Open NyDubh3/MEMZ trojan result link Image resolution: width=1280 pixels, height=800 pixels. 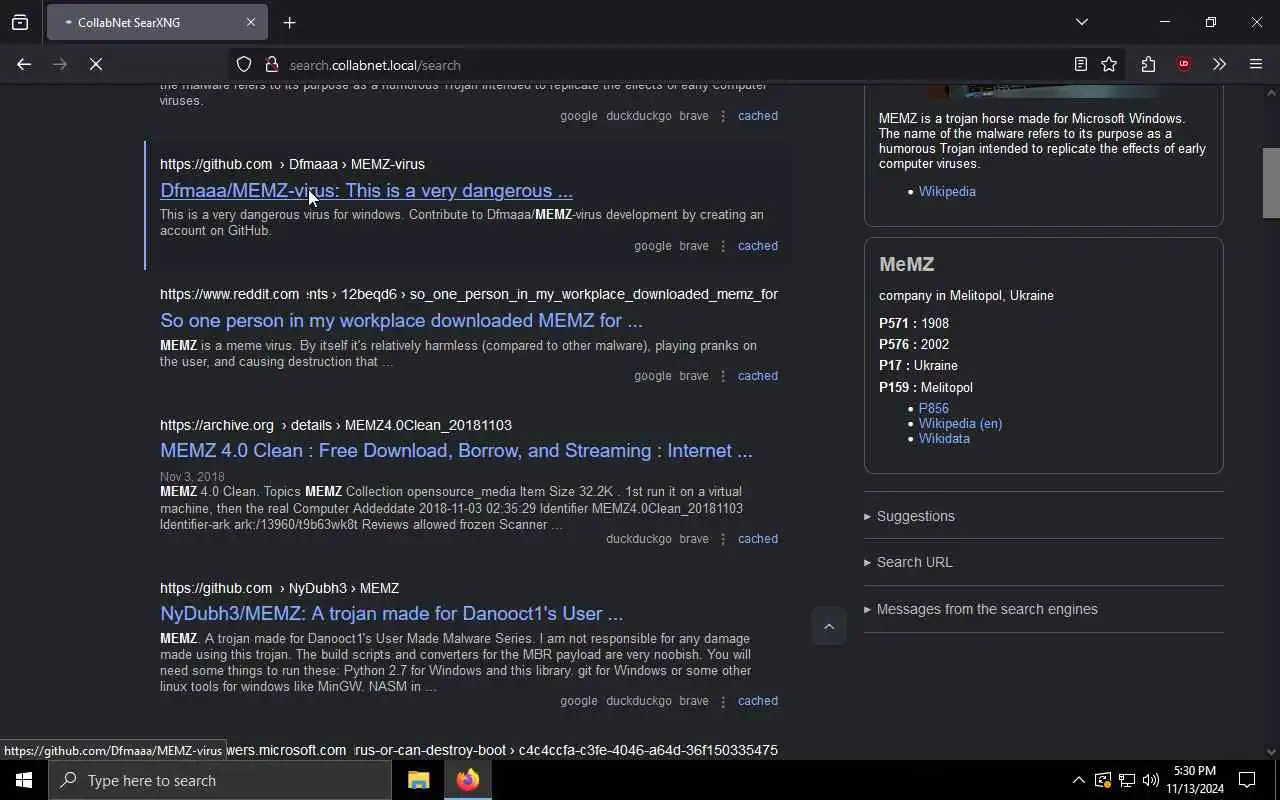pos(391,614)
